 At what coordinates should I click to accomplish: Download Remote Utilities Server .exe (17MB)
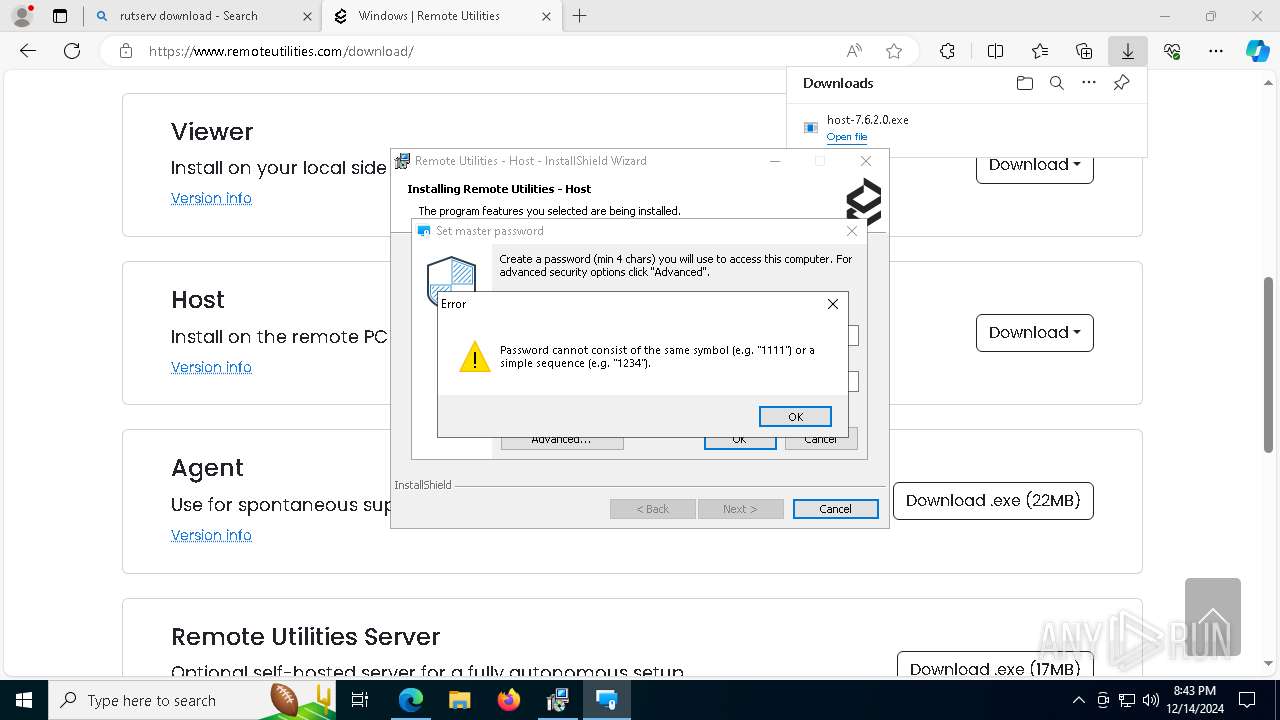(995, 668)
